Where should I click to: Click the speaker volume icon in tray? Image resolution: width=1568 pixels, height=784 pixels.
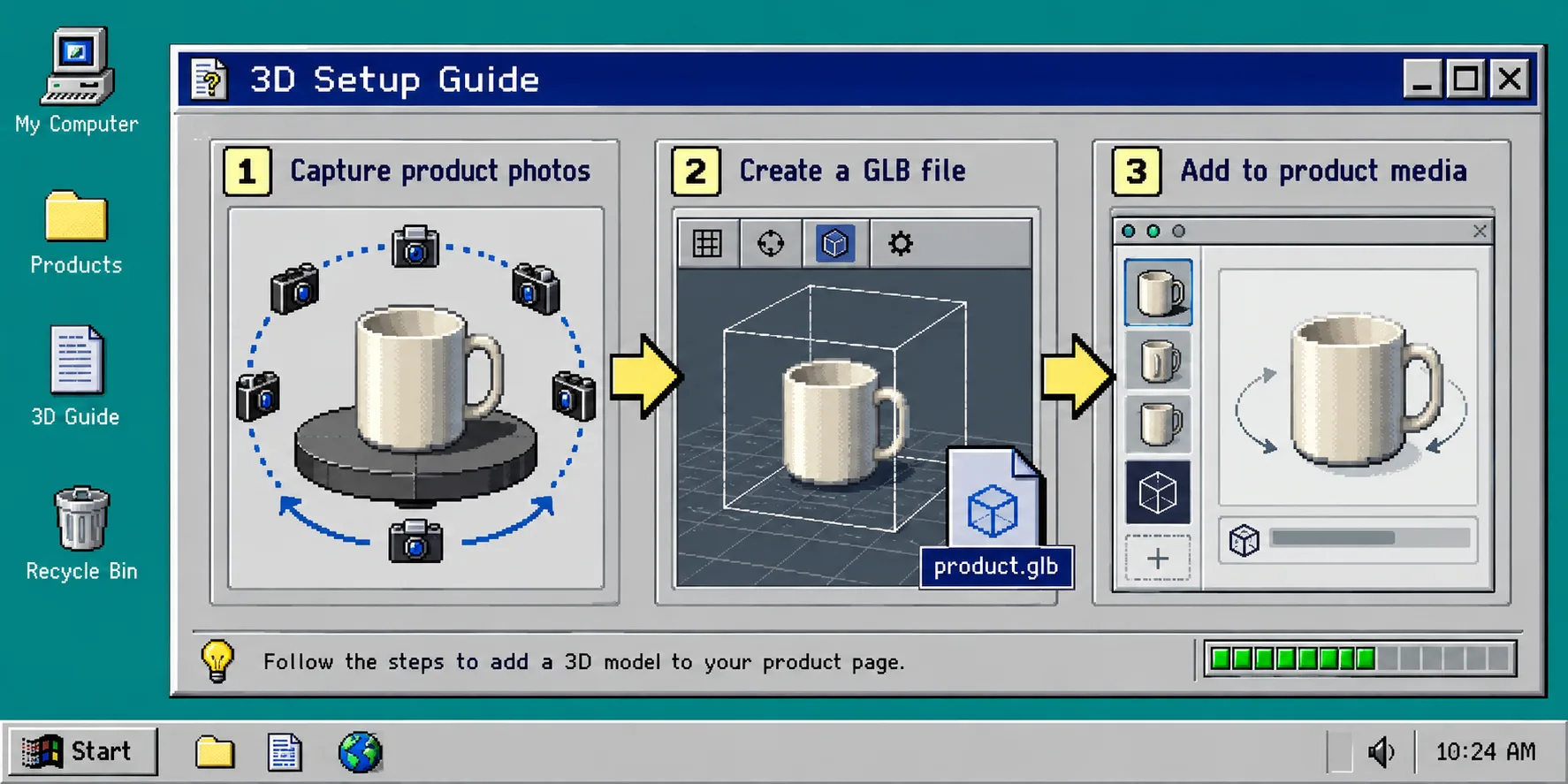(x=1382, y=752)
